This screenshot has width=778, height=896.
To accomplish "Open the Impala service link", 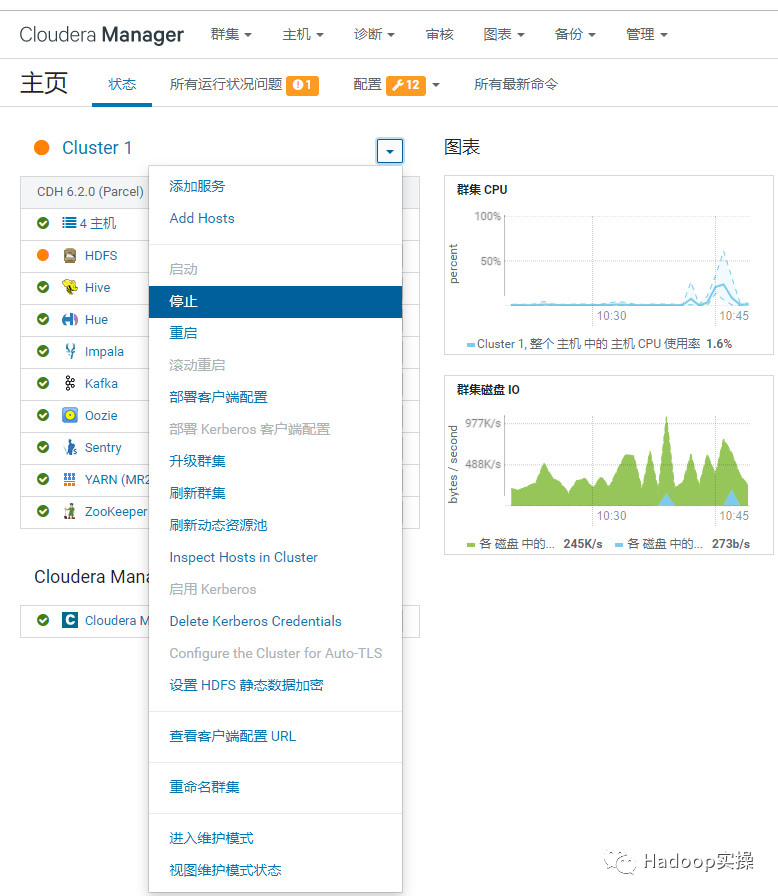I will (104, 351).
